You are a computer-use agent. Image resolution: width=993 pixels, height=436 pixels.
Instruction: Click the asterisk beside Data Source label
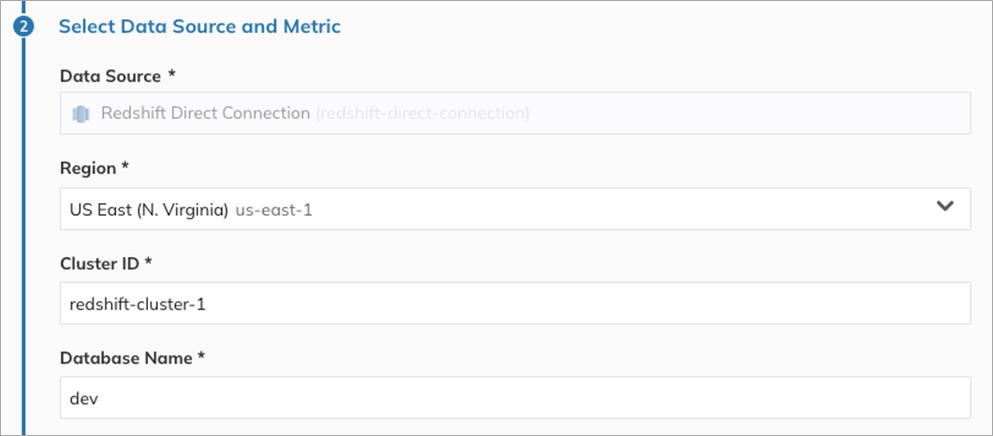(x=172, y=76)
